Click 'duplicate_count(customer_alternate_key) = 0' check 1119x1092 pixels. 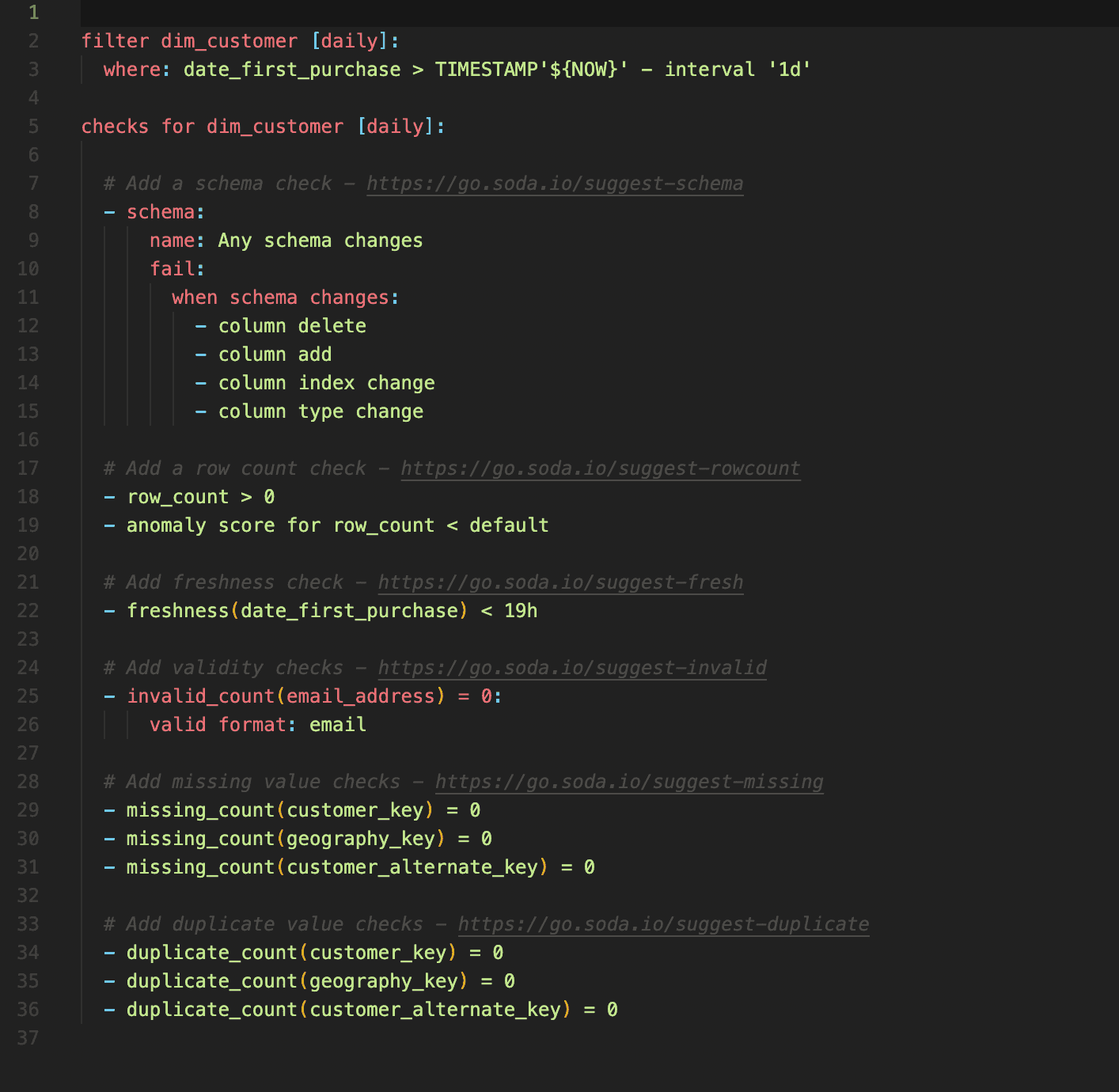click(x=372, y=1010)
